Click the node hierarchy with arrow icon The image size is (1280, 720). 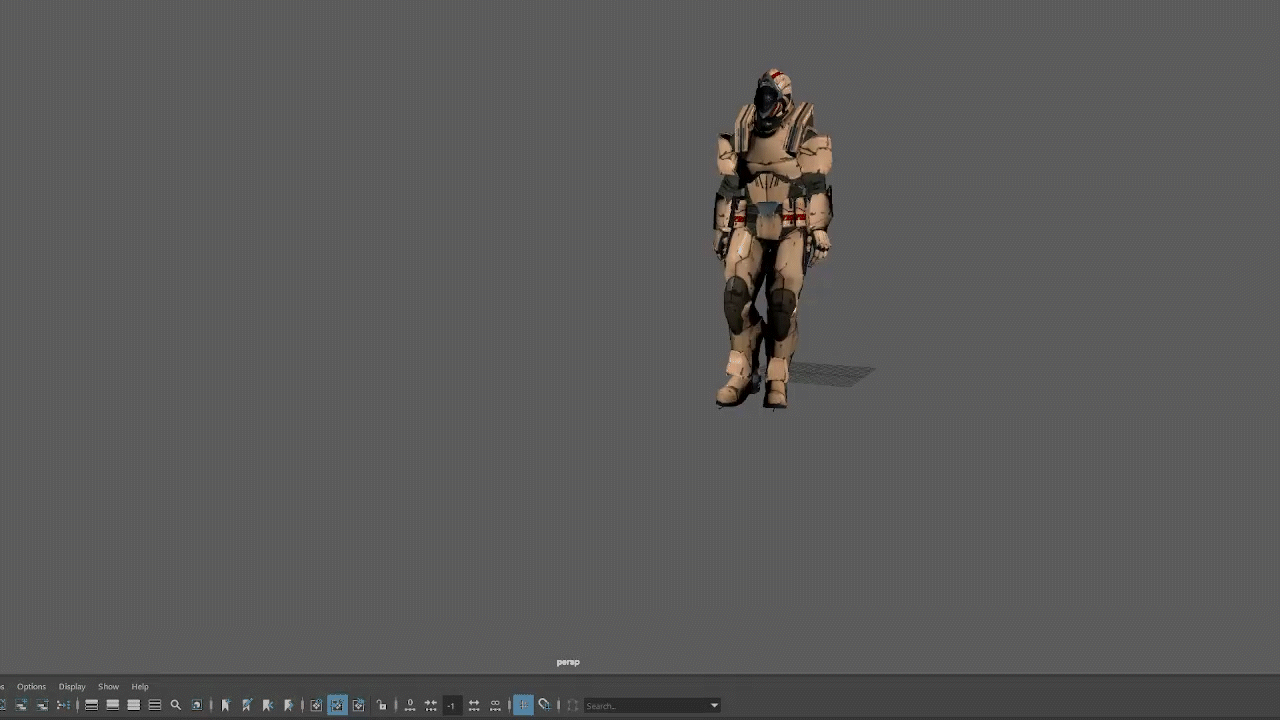pos(63,705)
